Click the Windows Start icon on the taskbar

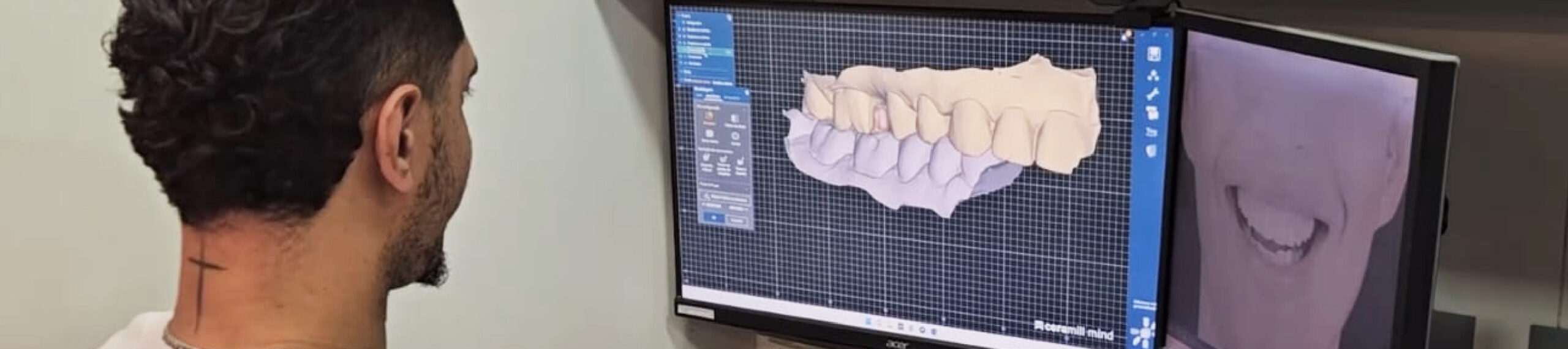[867, 322]
